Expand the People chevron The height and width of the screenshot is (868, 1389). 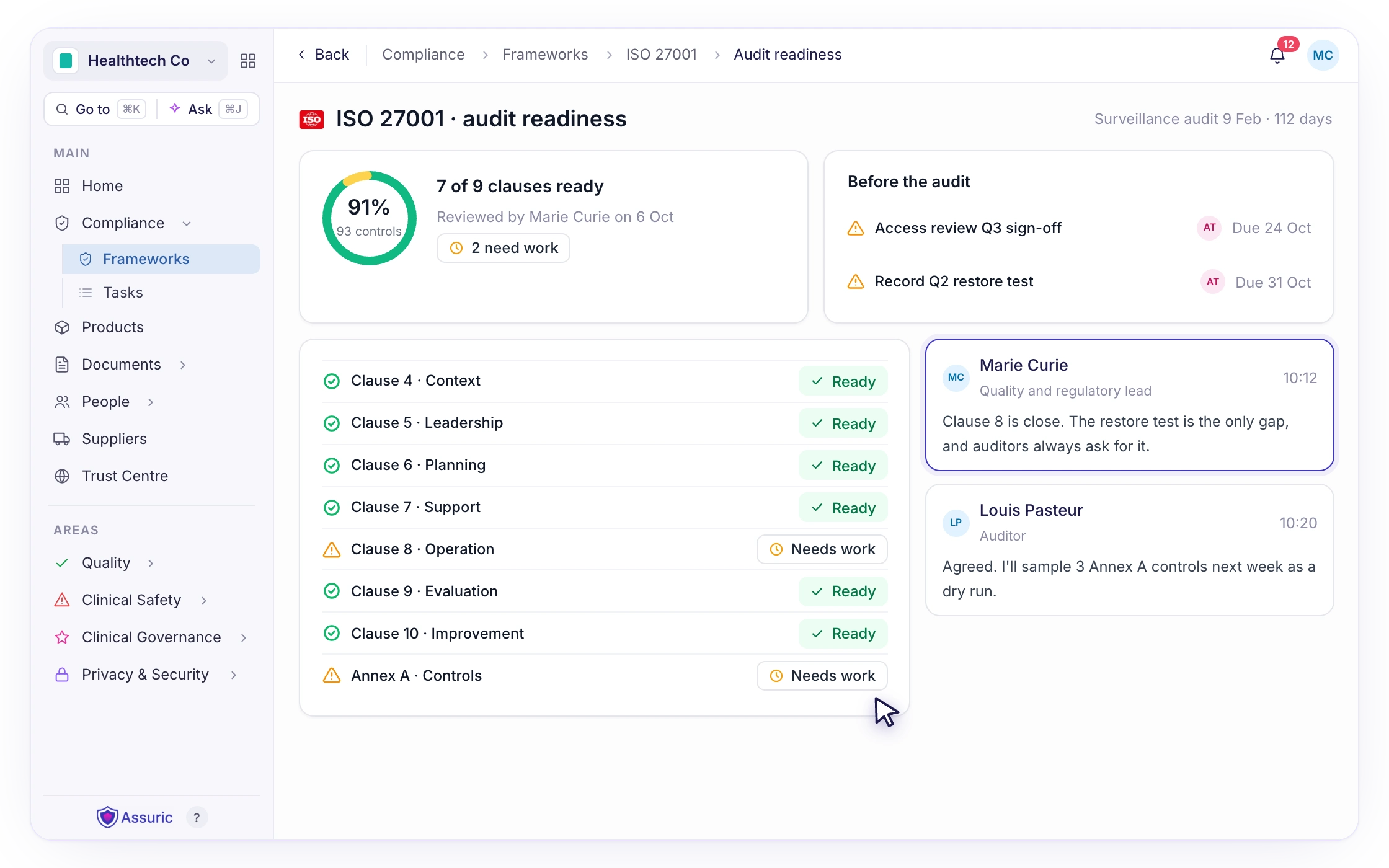pos(151,402)
